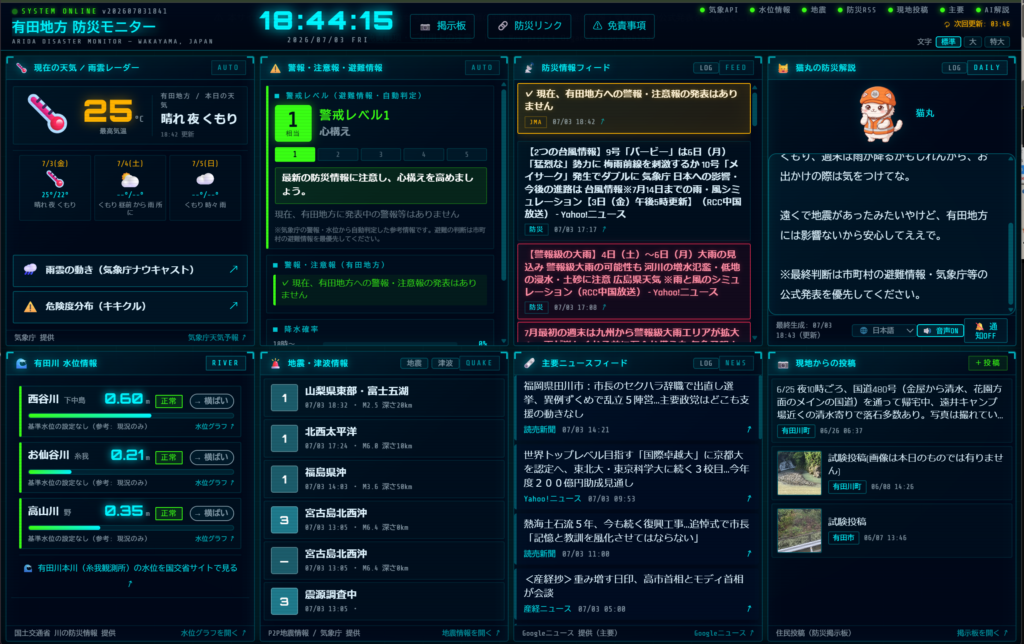Toggle AUTO in 警報・注意報 panel
Screen dimensions: 1024x644
pos(482,67)
